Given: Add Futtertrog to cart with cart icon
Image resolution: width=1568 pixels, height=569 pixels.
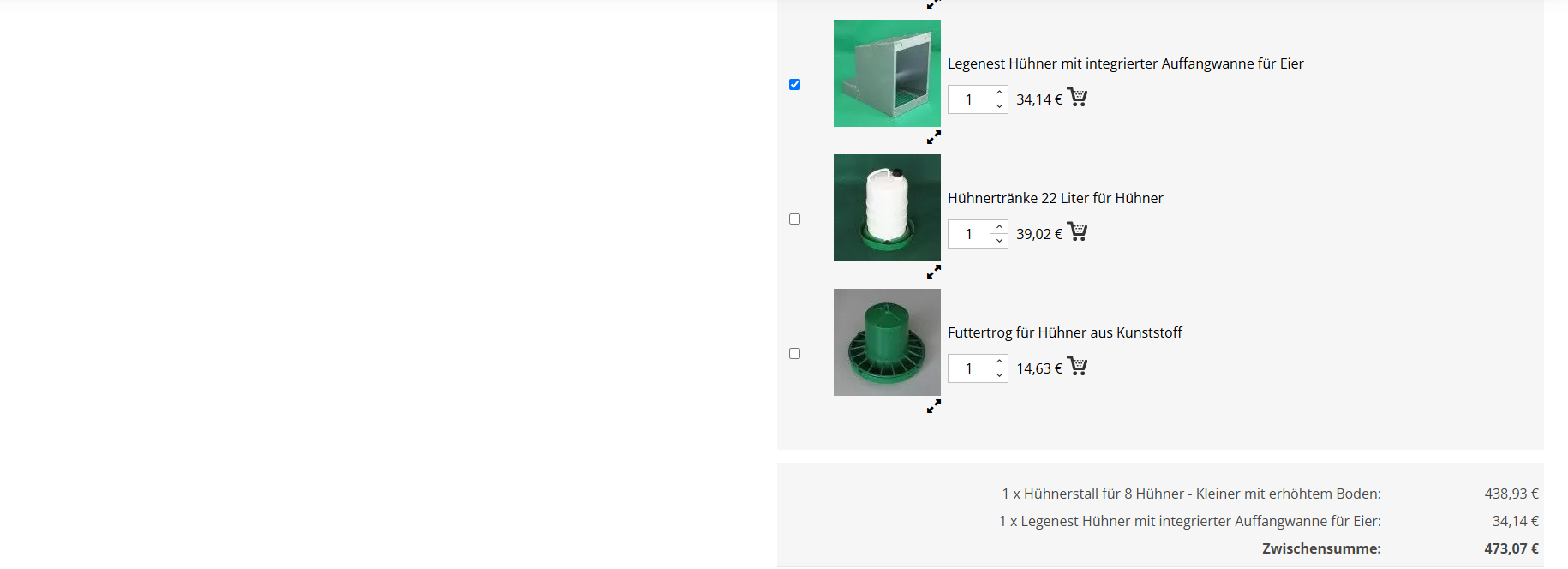Looking at the screenshot, I should tap(1077, 366).
